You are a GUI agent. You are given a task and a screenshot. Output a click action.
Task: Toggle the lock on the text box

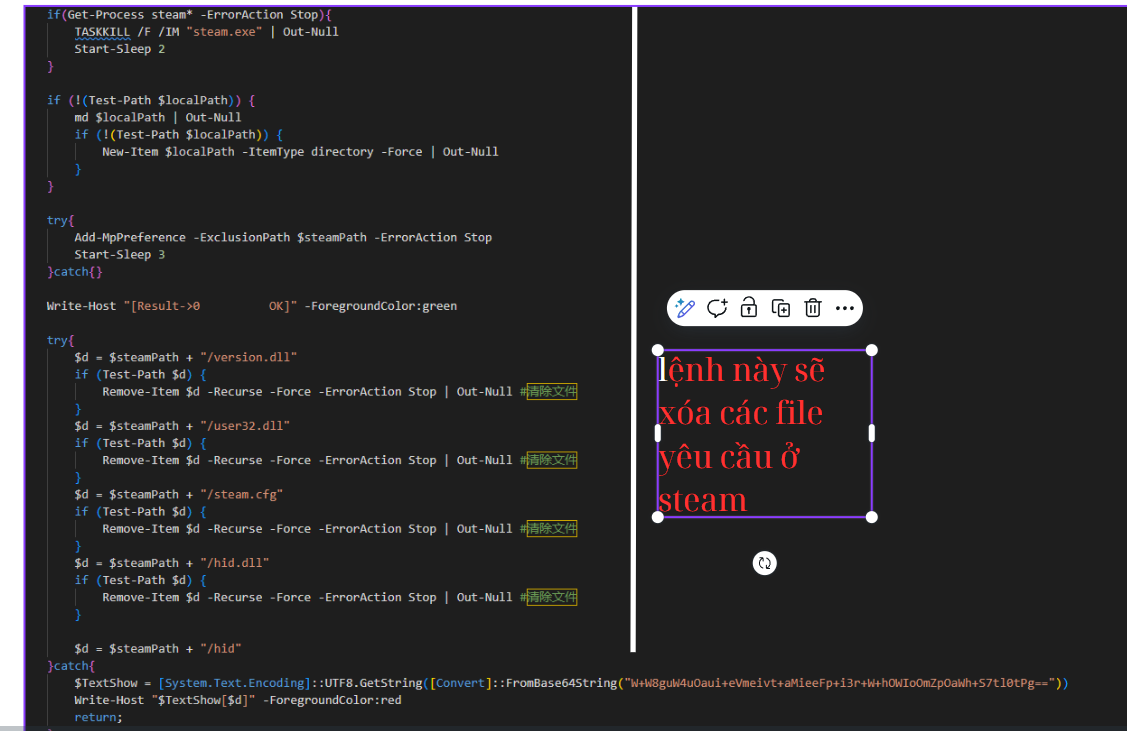click(x=749, y=308)
